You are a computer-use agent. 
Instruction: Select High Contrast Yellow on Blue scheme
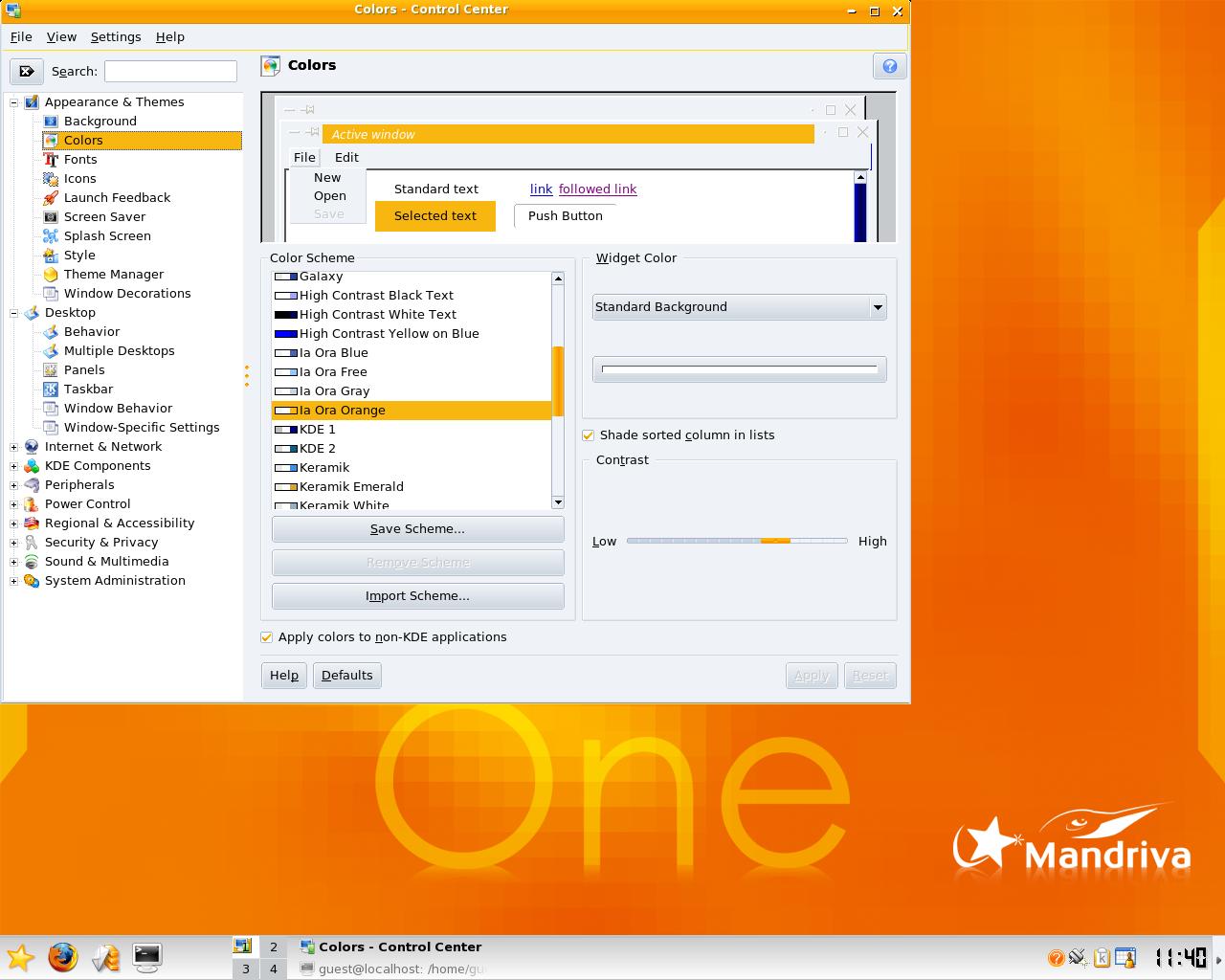click(x=412, y=334)
